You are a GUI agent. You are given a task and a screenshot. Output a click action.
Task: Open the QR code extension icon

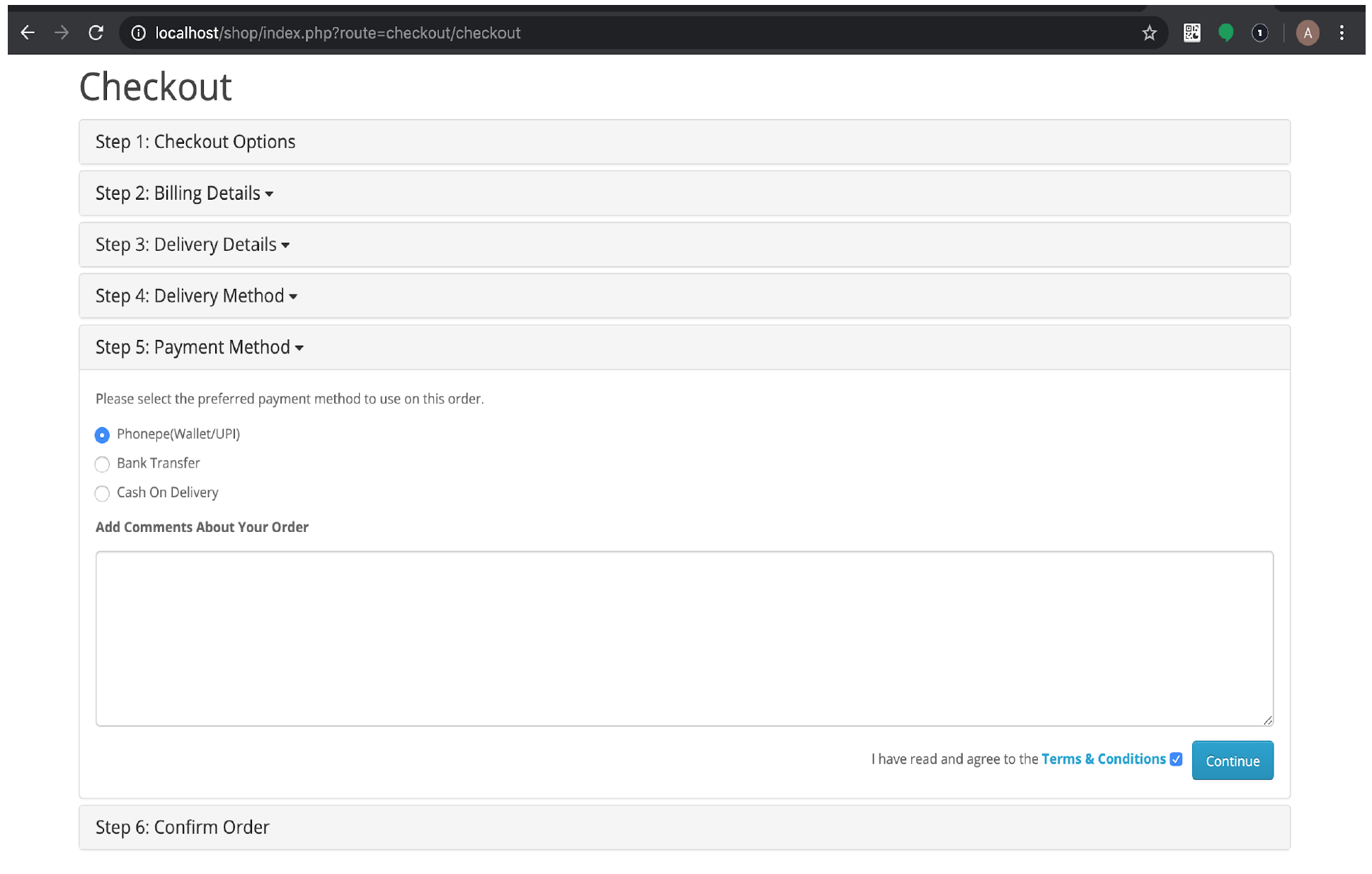pyautogui.click(x=1191, y=33)
